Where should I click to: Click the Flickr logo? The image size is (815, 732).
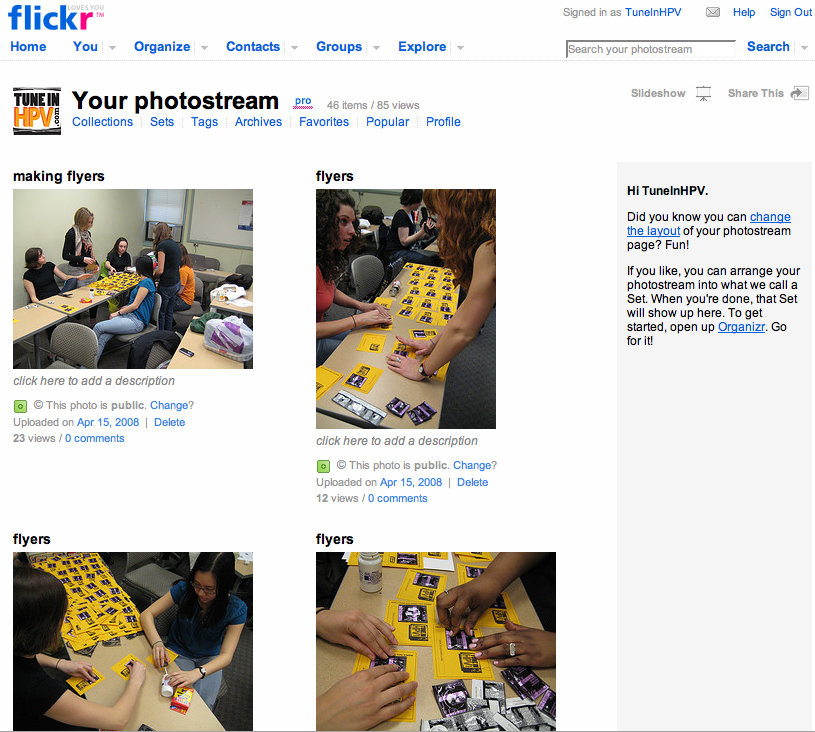pyautogui.click(x=51, y=18)
